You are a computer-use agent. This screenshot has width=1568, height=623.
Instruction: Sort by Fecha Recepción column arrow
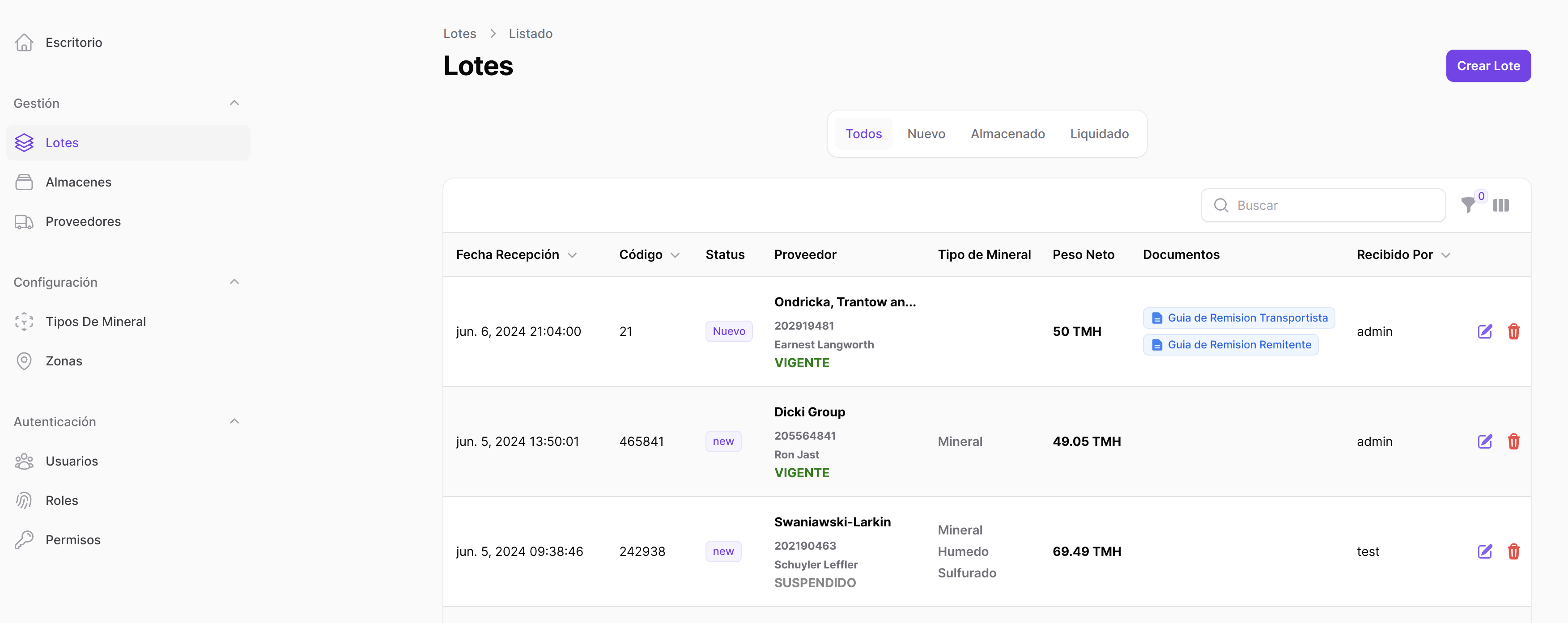(x=572, y=255)
